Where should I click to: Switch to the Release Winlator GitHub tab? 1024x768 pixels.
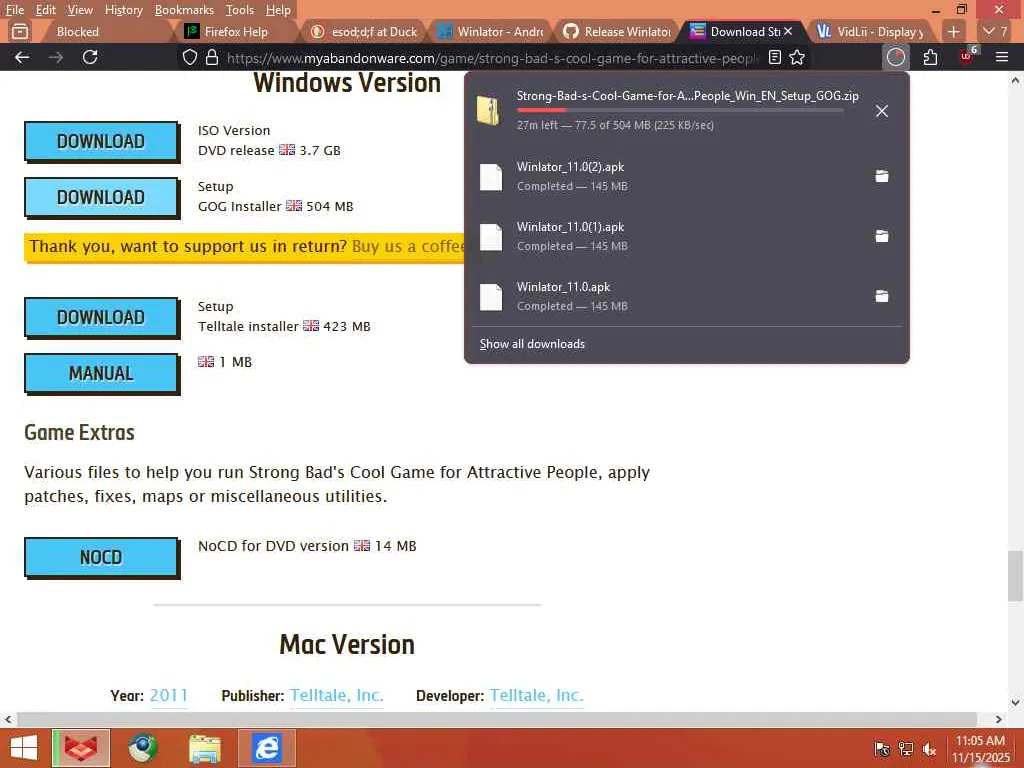tap(618, 31)
